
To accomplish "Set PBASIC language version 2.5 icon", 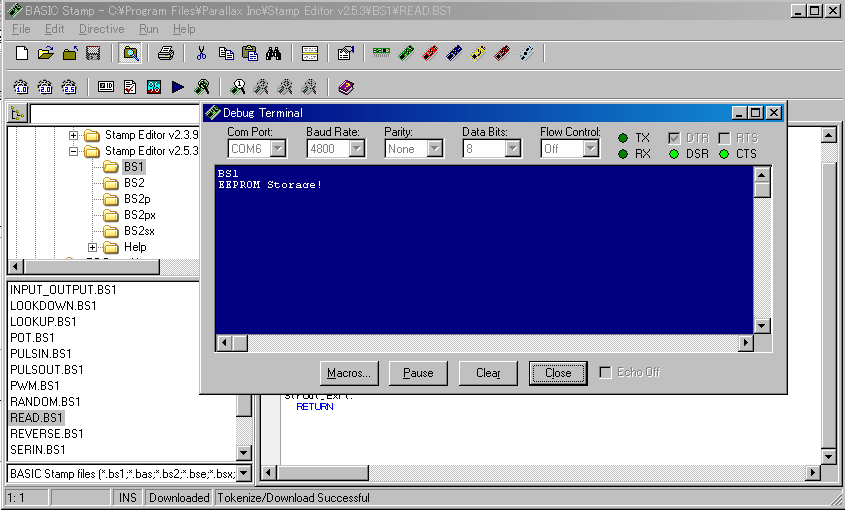I will coord(70,87).
